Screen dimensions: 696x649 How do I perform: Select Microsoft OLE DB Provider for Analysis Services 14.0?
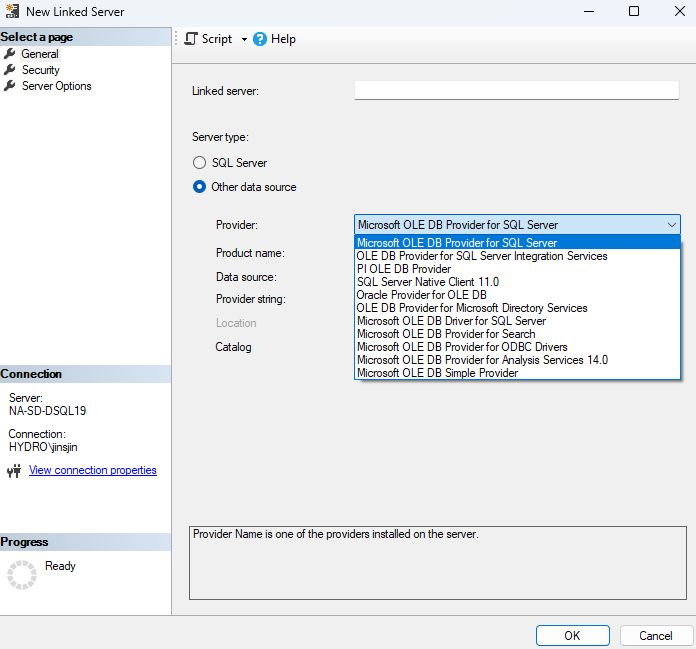coord(517,360)
